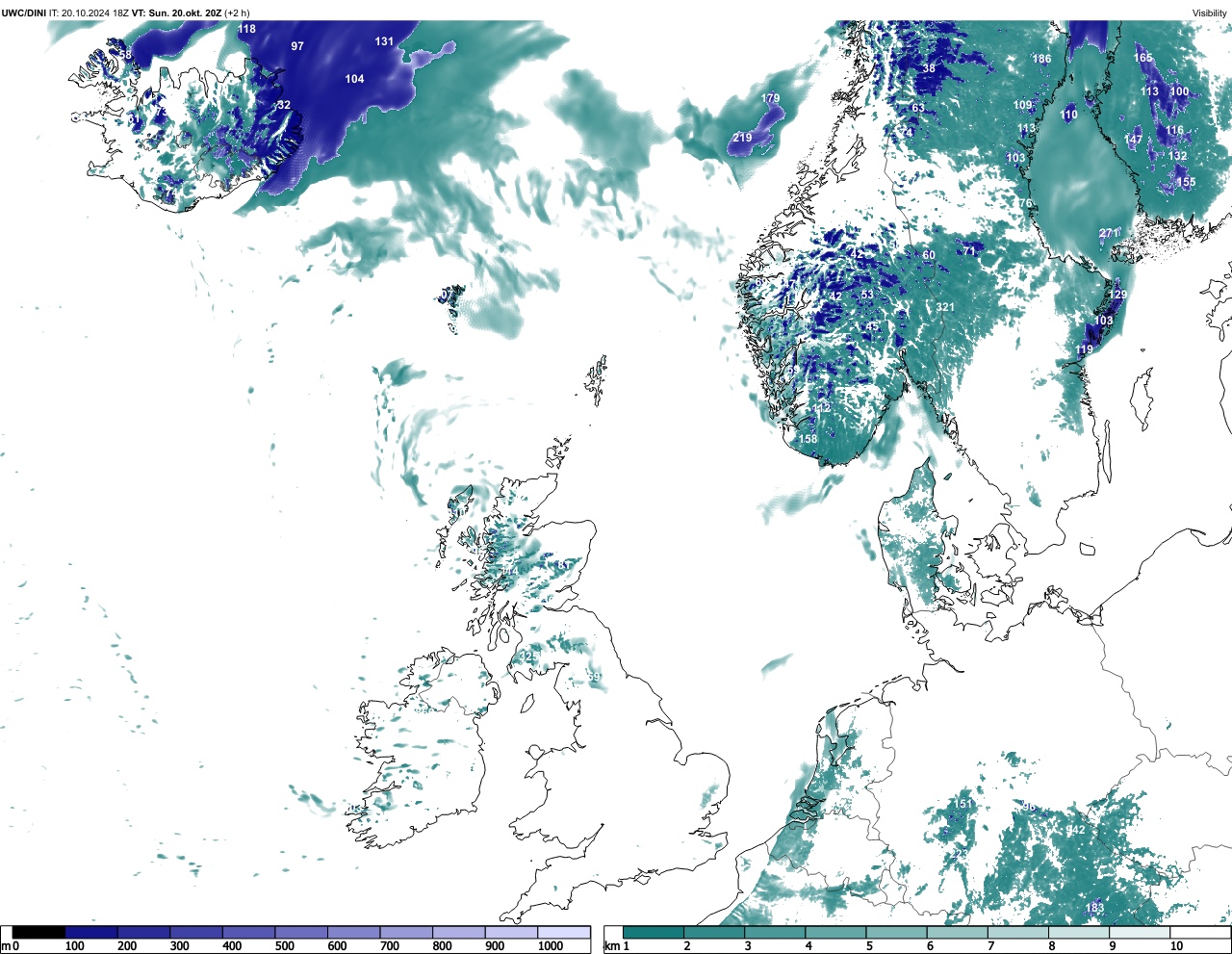Click the 'Visibility' title at top right
The image size is (1232, 954).
1210,13
